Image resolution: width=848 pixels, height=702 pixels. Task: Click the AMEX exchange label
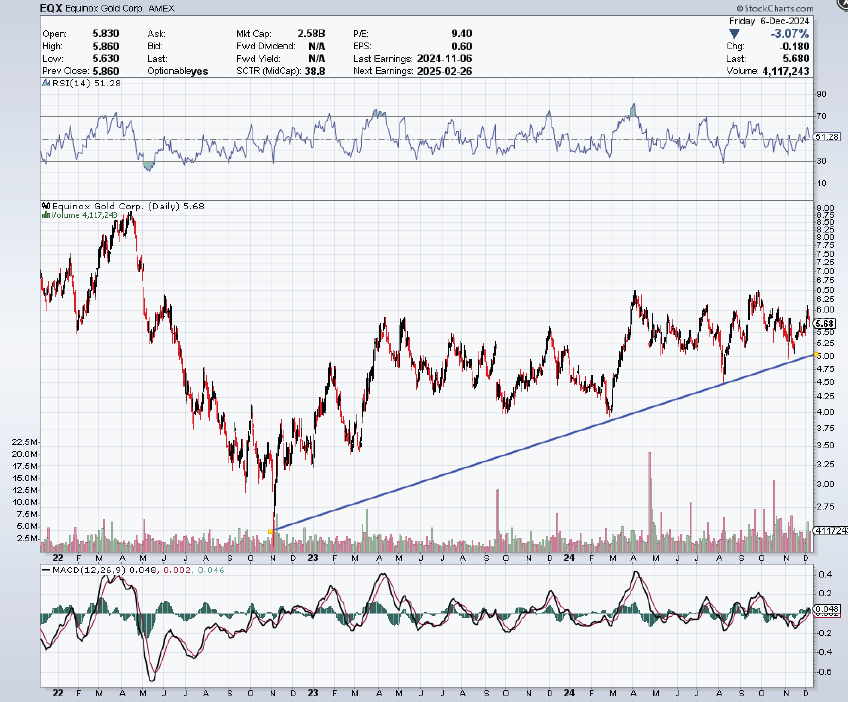[x=161, y=8]
